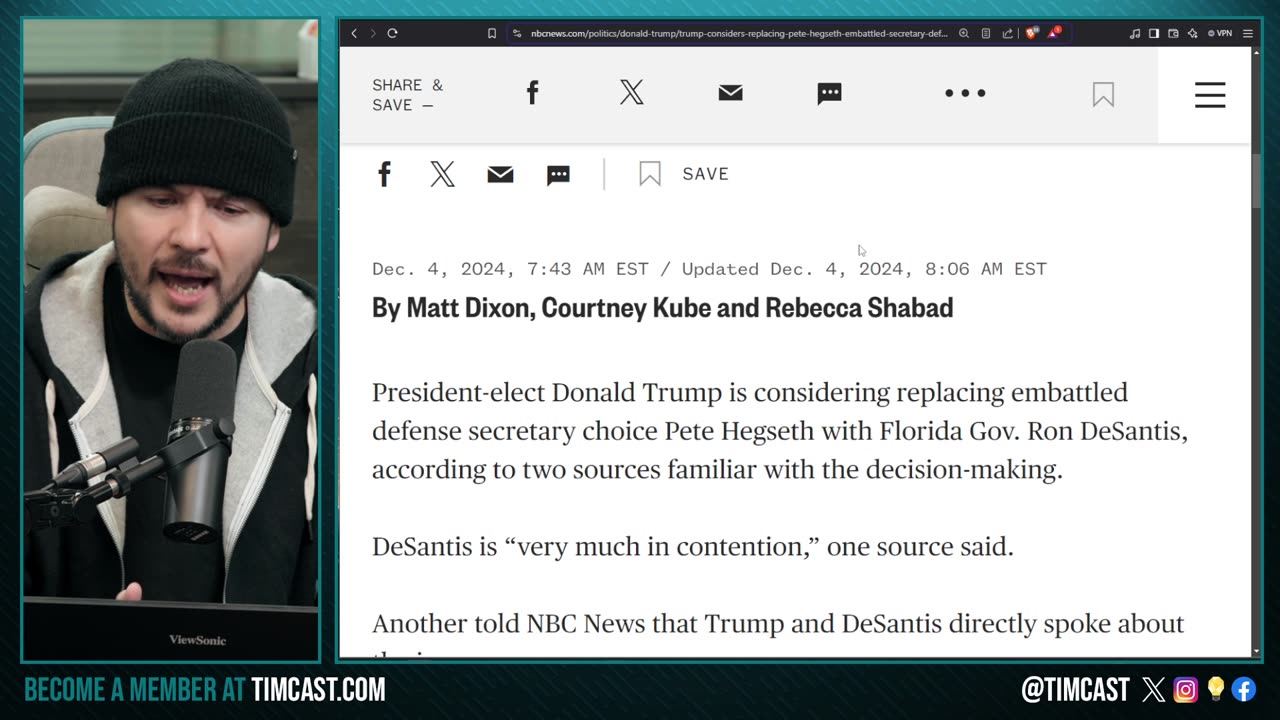Click 'Updated Dec. 4, 2024, 8:06 AM EST' text
The height and width of the screenshot is (720, 1280).
point(864,269)
